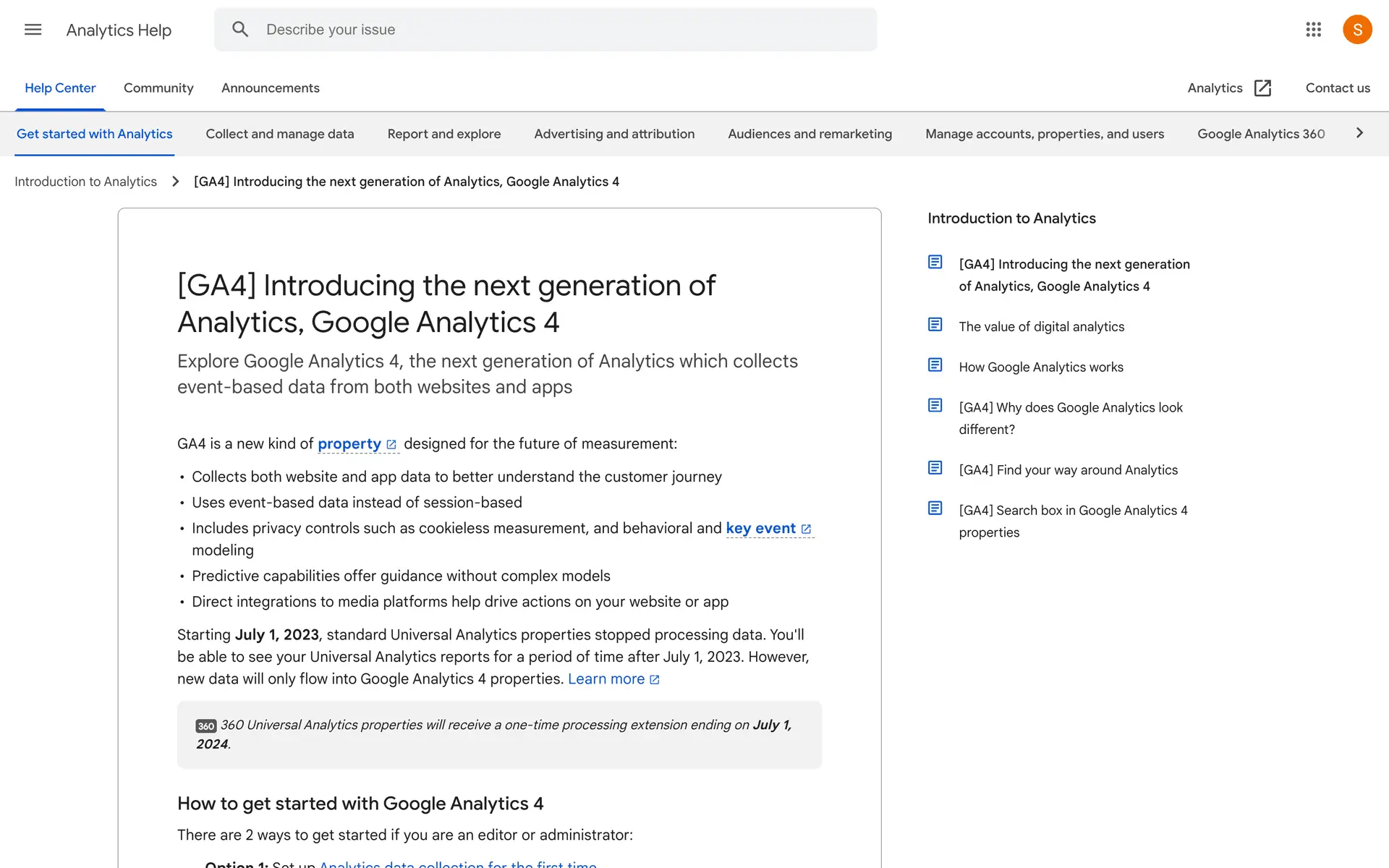This screenshot has width=1389, height=868.
Task: Open the account avatar menu
Action: [1356, 30]
